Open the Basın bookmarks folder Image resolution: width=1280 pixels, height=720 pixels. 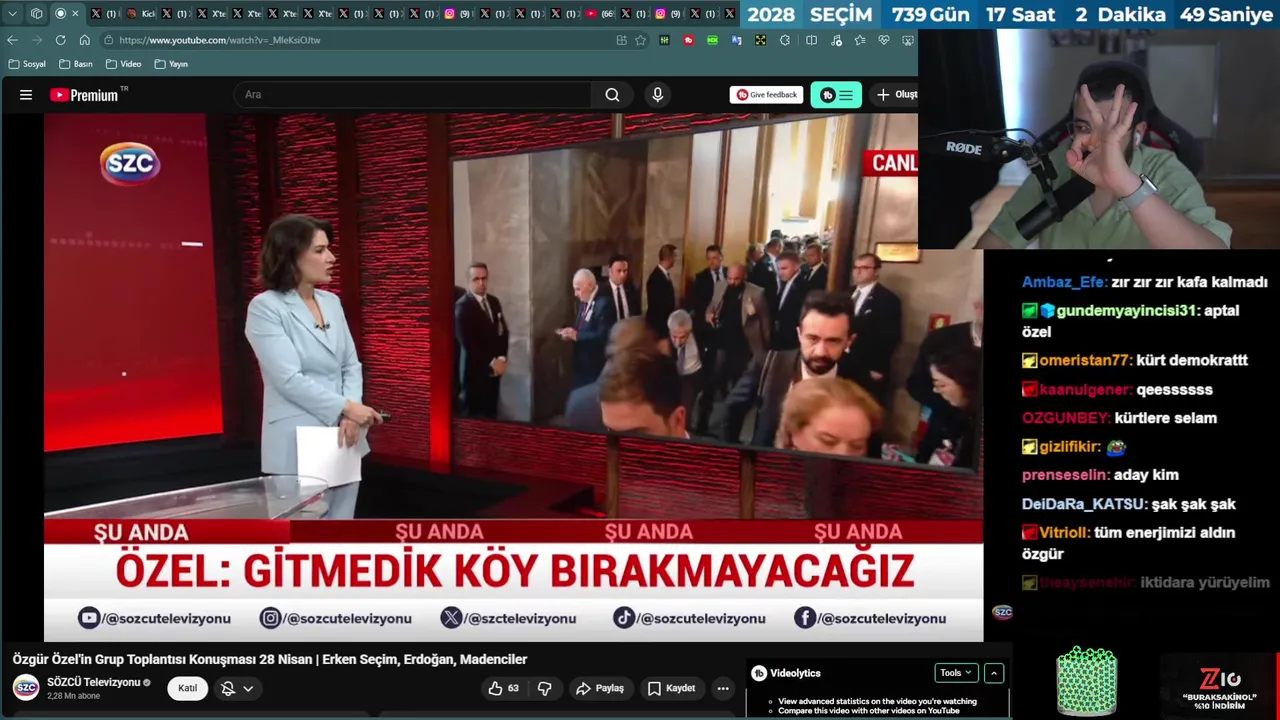pyautogui.click(x=76, y=64)
